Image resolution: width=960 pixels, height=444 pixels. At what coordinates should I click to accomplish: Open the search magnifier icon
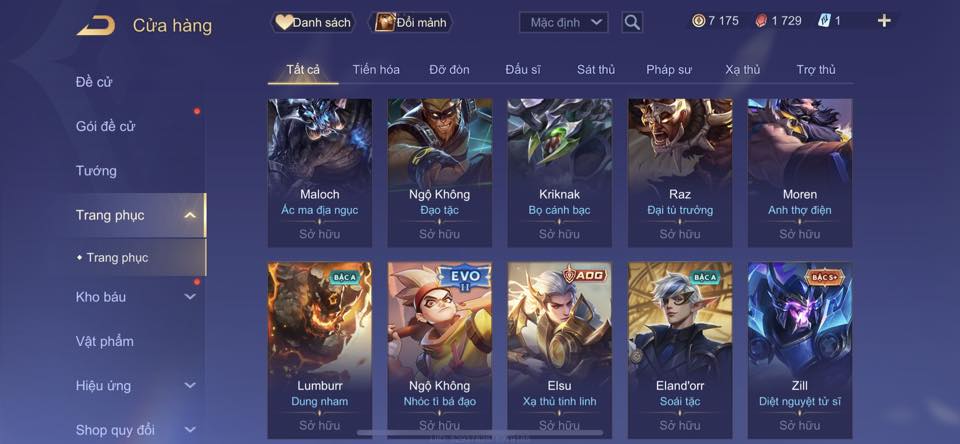(632, 23)
